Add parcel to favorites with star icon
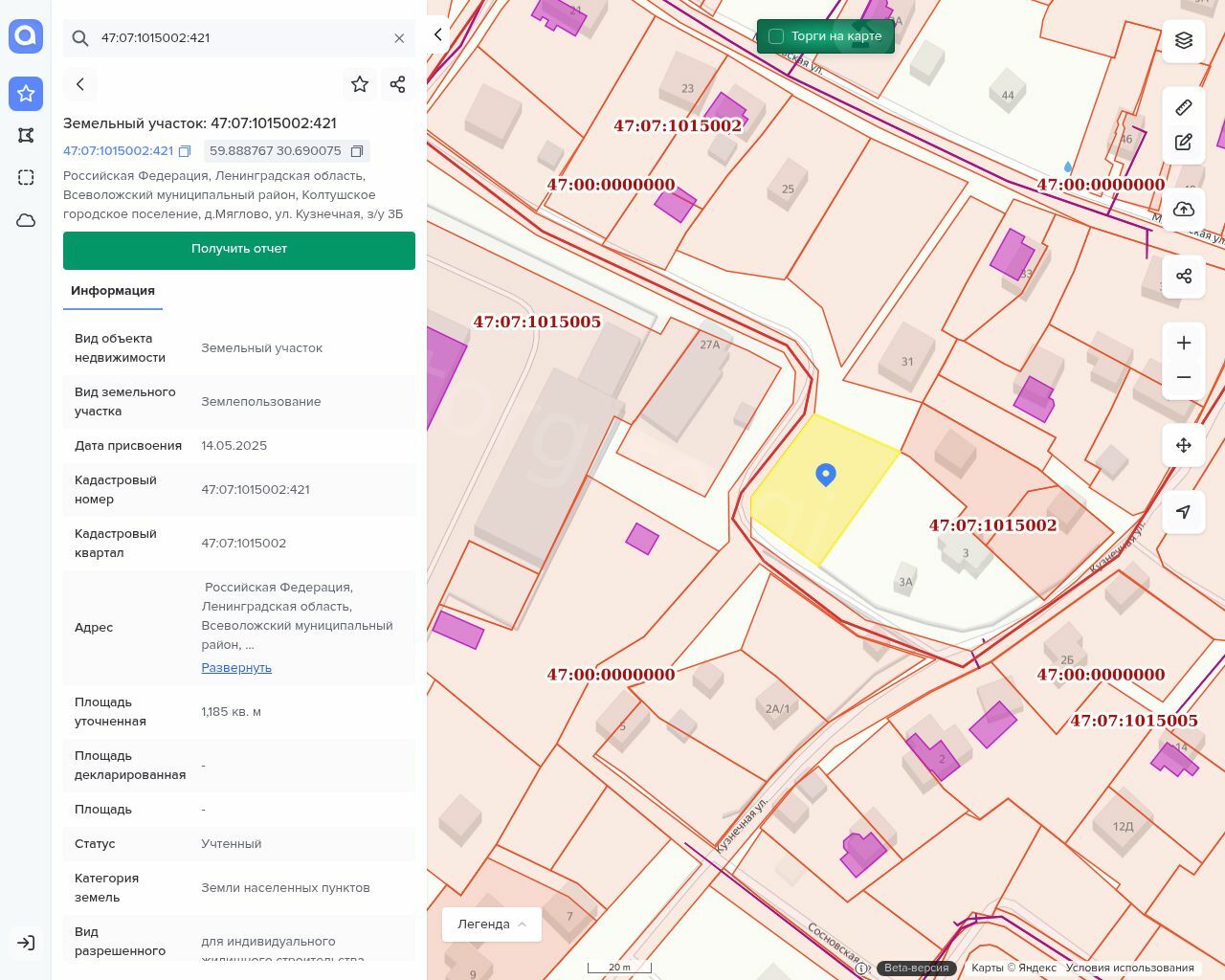The width and height of the screenshot is (1225, 980). (360, 84)
